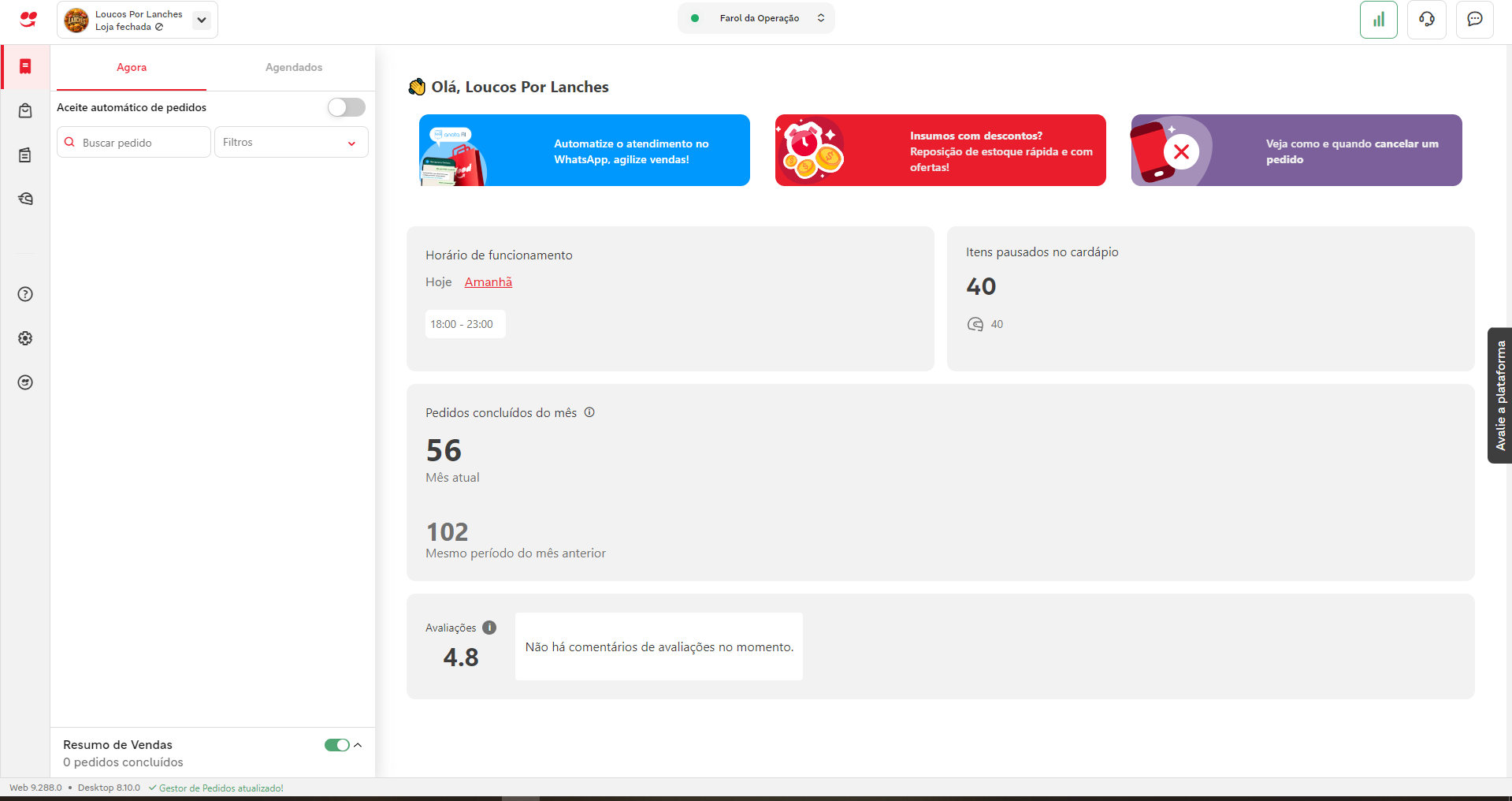
Task: Open the headset support icon
Action: (1426, 20)
